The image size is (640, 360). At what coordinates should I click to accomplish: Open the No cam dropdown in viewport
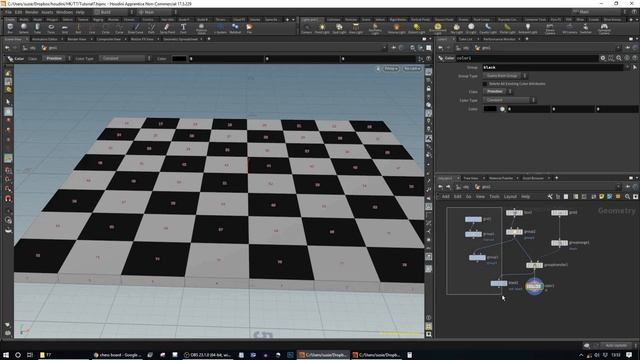412,69
